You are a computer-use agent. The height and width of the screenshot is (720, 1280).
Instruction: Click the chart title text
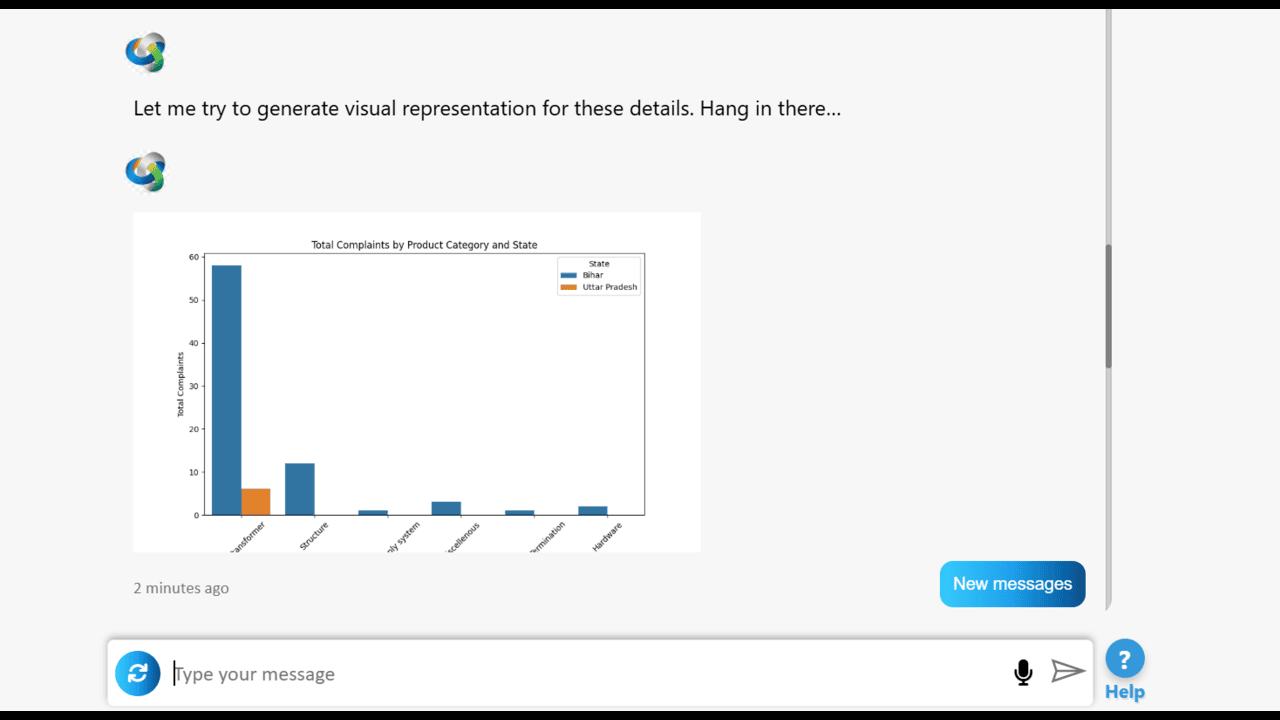tap(424, 245)
